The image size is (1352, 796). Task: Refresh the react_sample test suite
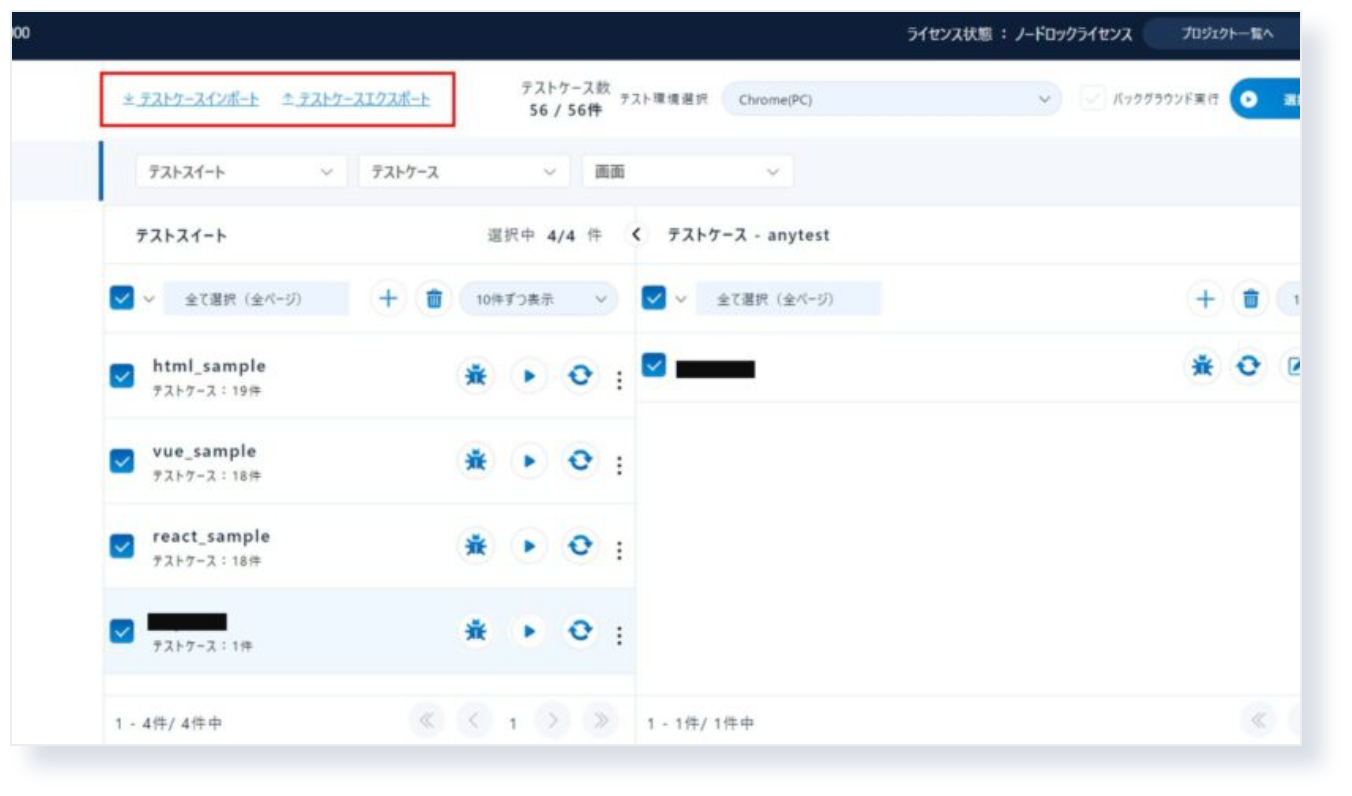[x=580, y=545]
